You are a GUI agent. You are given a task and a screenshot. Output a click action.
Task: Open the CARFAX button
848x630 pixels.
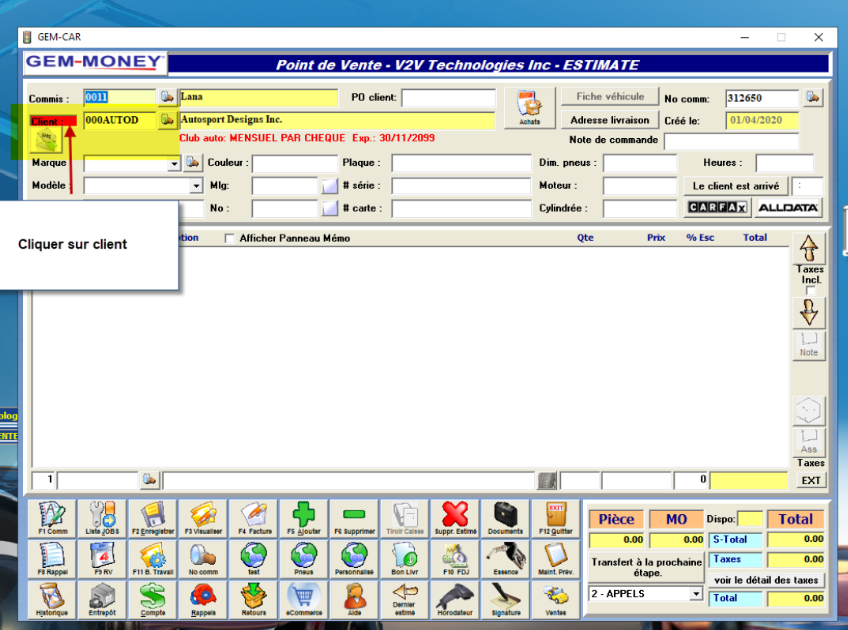[x=717, y=208]
